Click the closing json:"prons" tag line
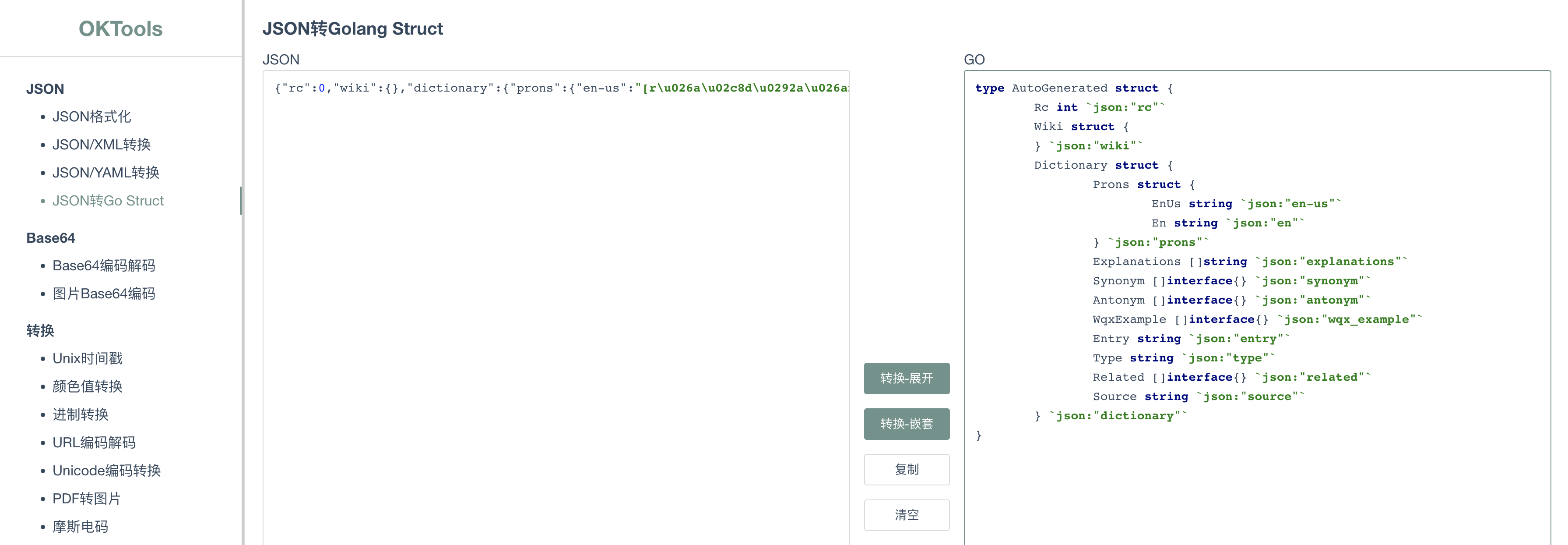Screen dimensions: 1568x545 point(1150,242)
